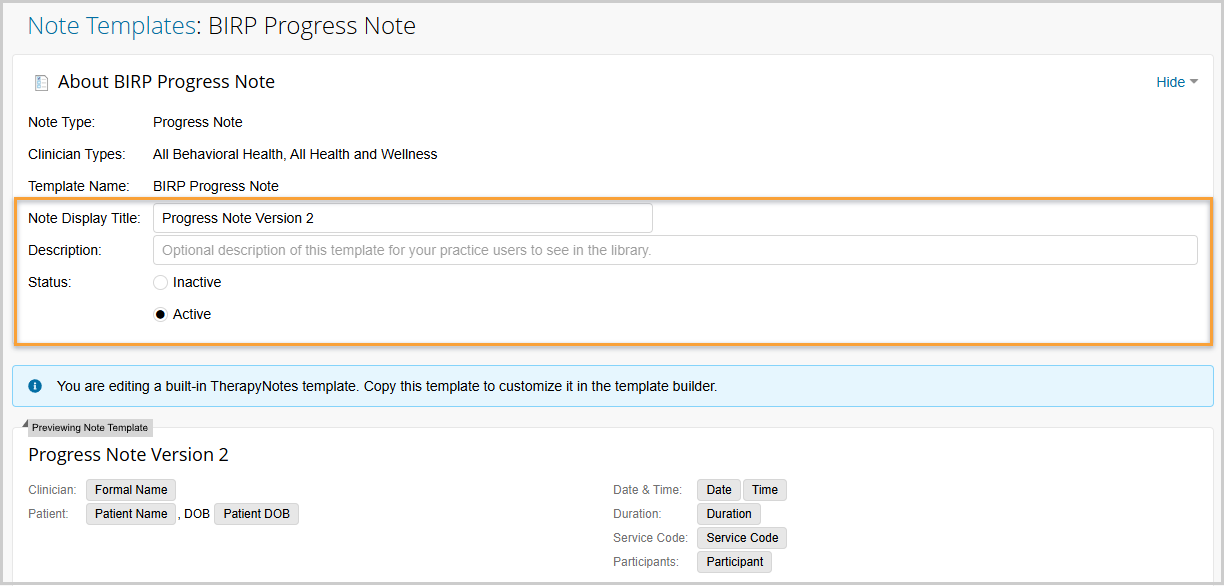Edit the Note Display Title field
The height and width of the screenshot is (586, 1224).
(x=402, y=218)
